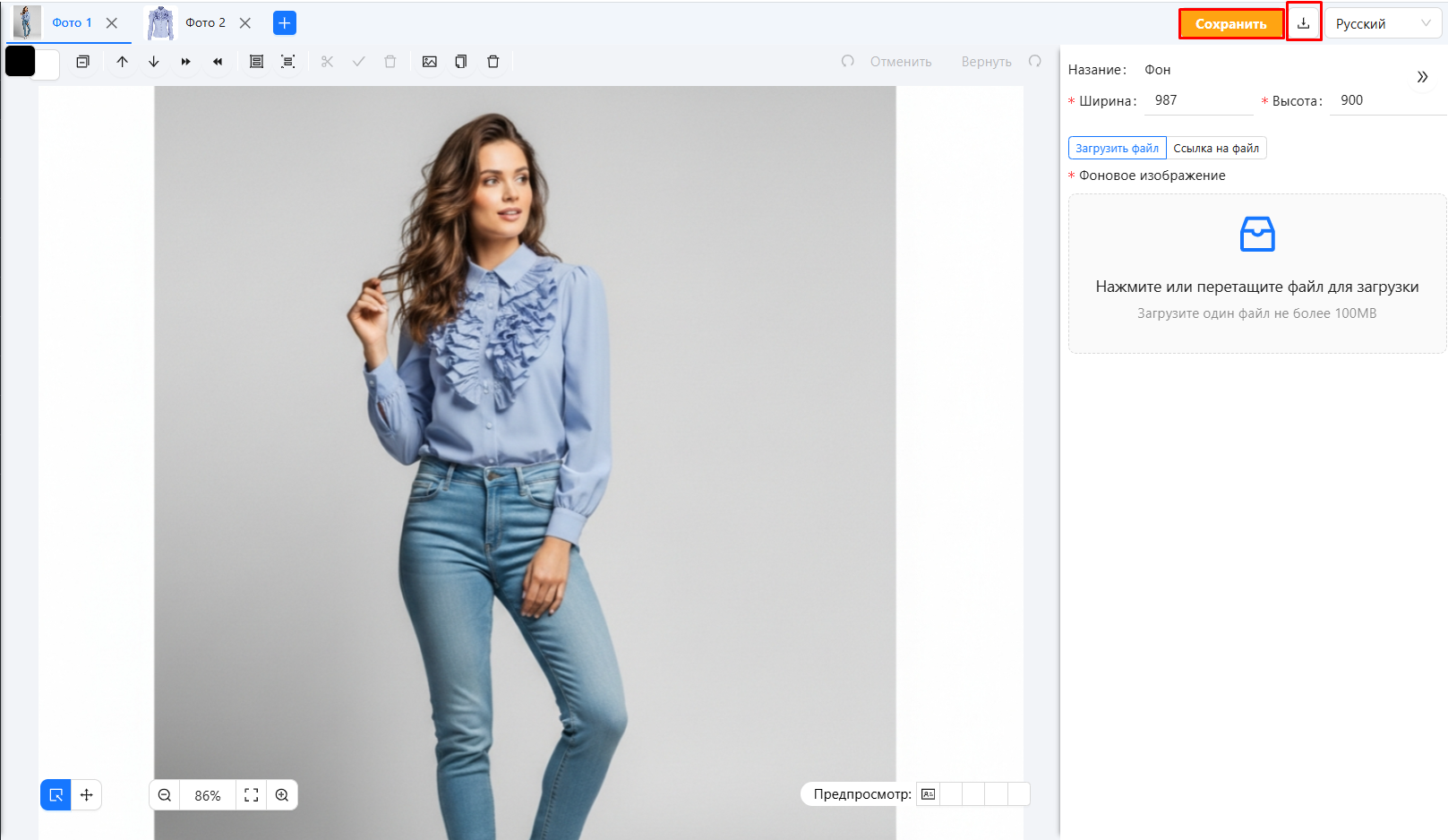The width and height of the screenshot is (1448, 840).
Task: Click the black foreground color swatch
Action: click(20, 61)
